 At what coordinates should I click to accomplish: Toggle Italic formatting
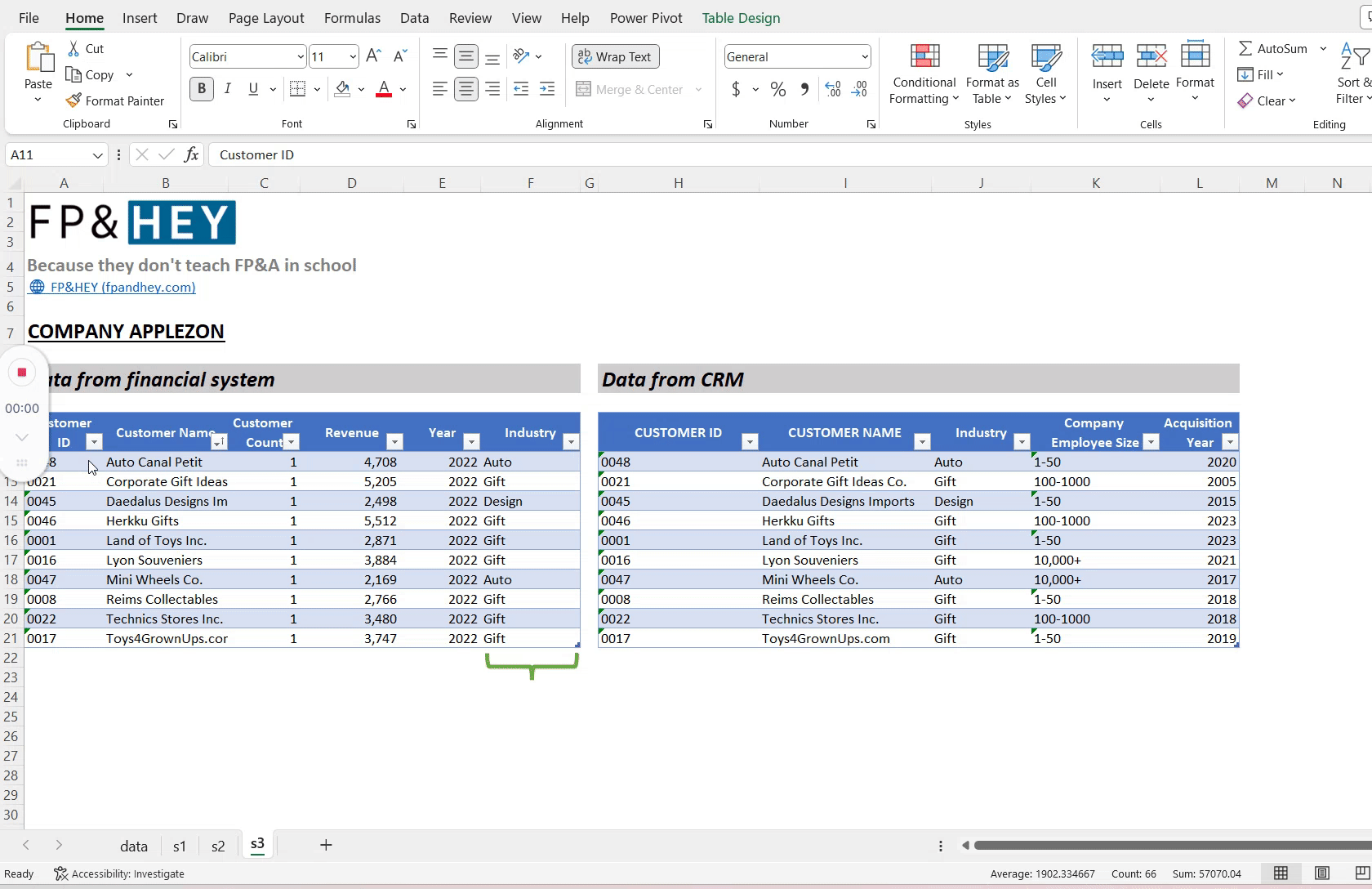coord(228,89)
